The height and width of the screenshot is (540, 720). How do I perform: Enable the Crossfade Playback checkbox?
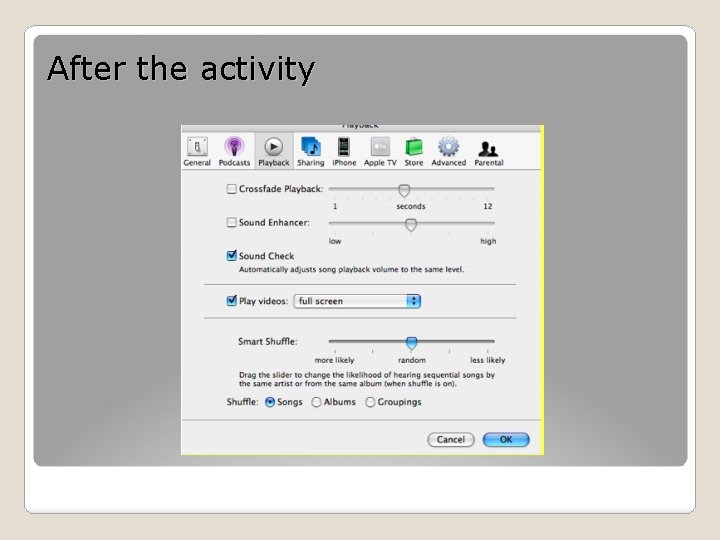point(232,189)
